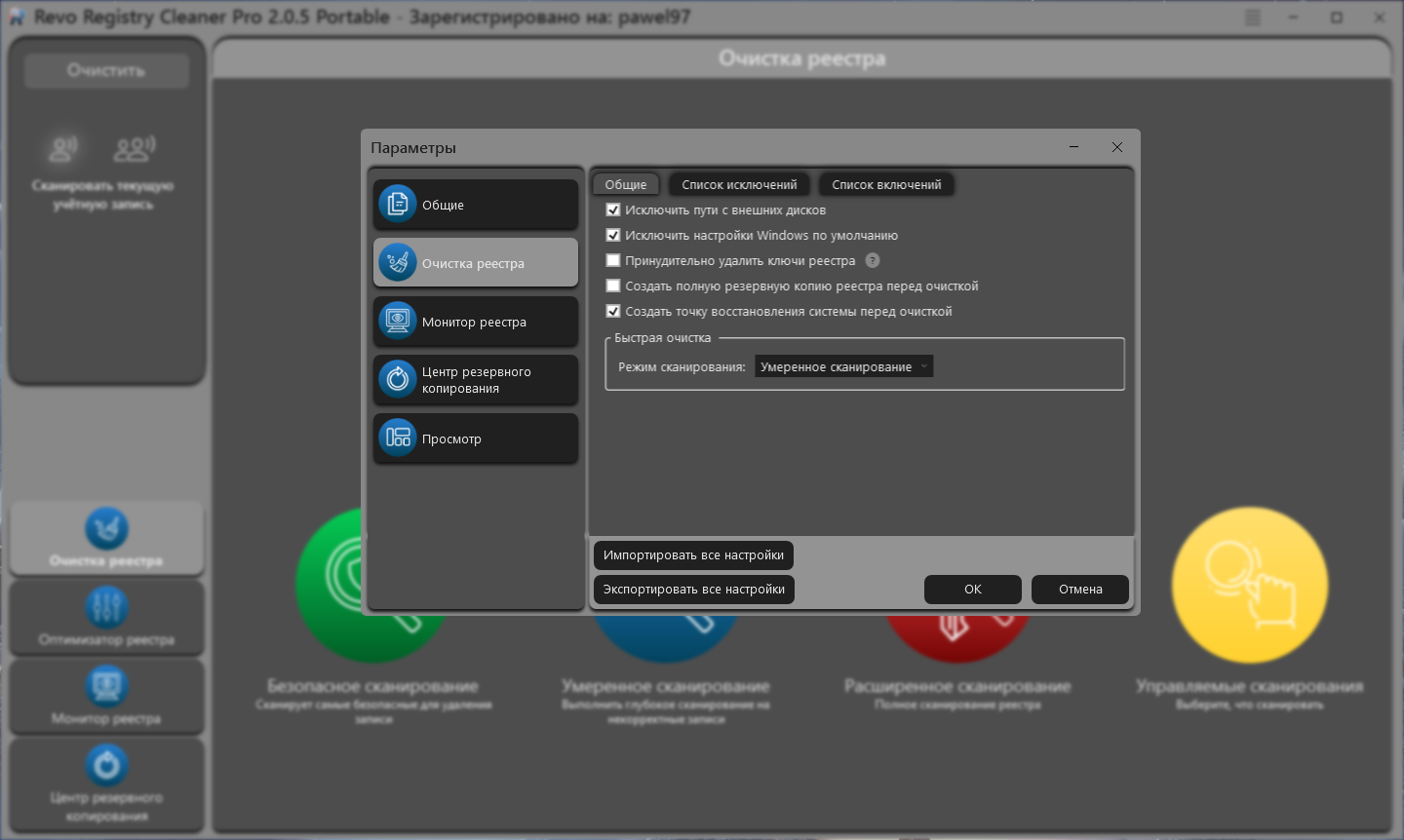This screenshot has width=1404, height=840.
Task: Click Экспортировать все настройки button
Action: point(693,590)
